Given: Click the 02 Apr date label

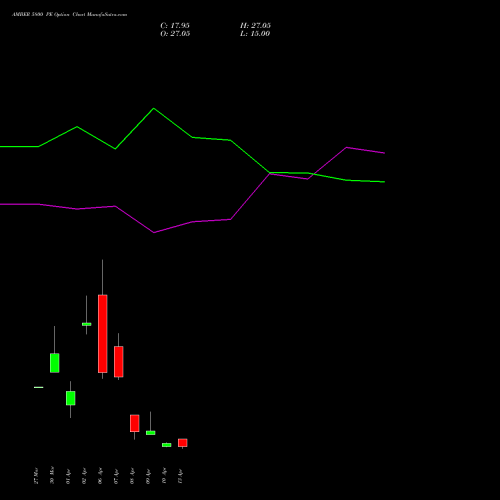Looking at the screenshot, I should [x=84, y=477].
